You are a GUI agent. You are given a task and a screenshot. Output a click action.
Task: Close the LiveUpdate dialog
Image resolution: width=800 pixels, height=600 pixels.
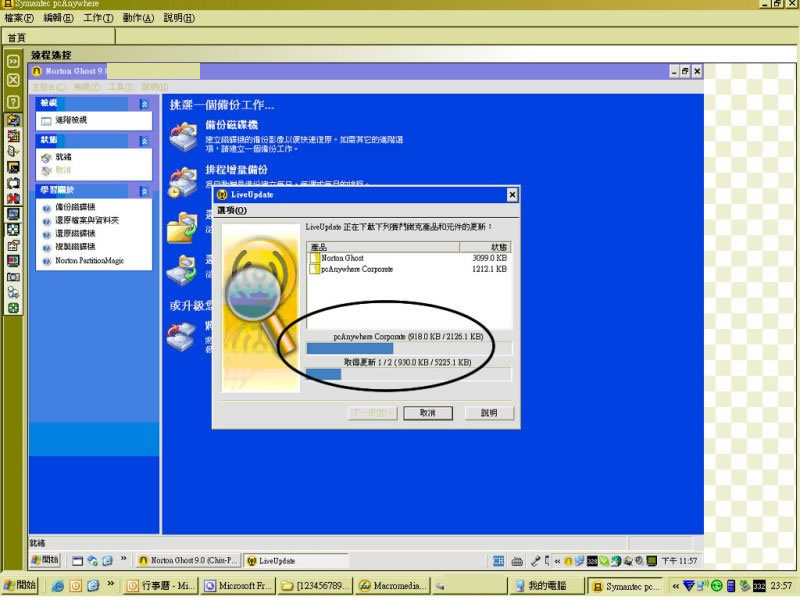(x=512, y=194)
